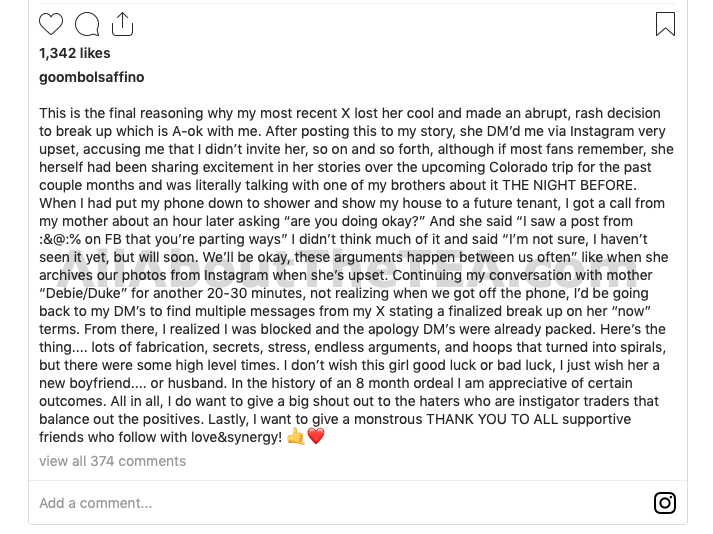This screenshot has height=534, width=713.
Task: Open Instagram via the camera logo icon
Action: click(x=665, y=503)
